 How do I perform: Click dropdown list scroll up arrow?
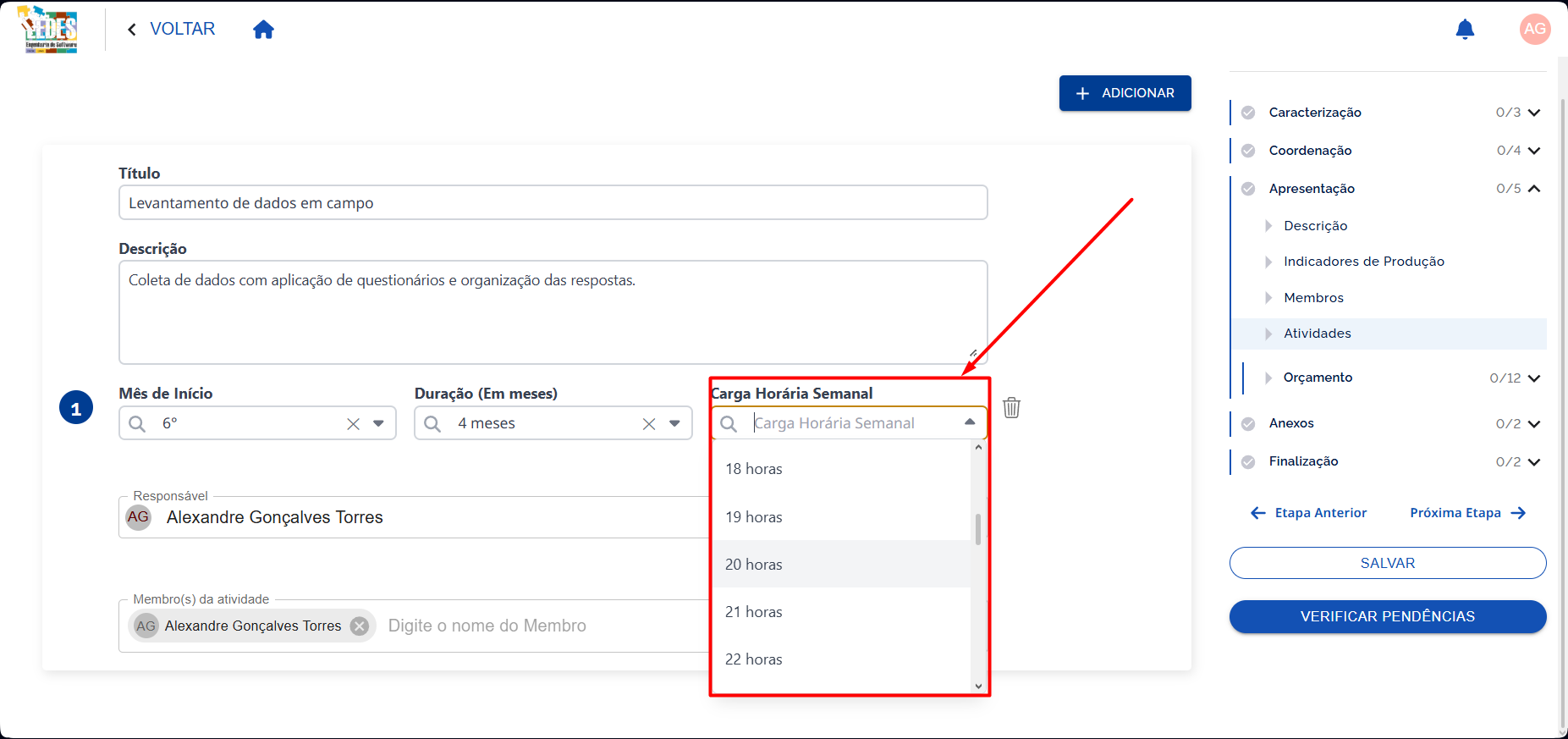[x=978, y=447]
